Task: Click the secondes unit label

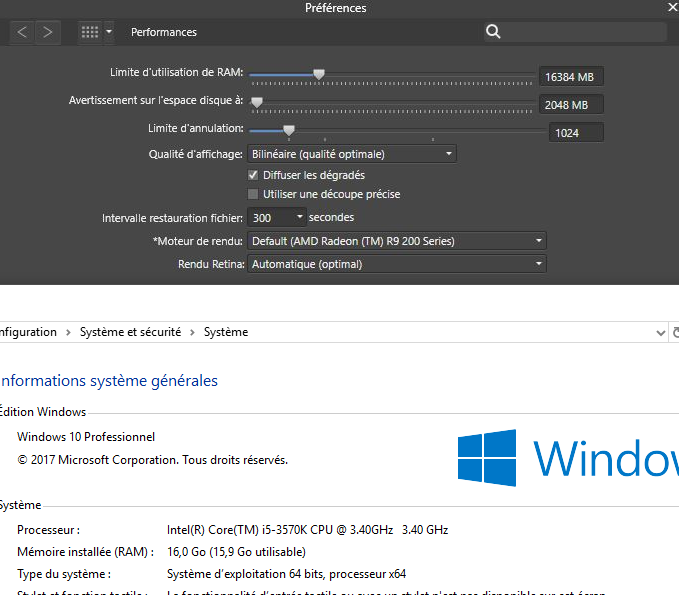Action: 331,217
